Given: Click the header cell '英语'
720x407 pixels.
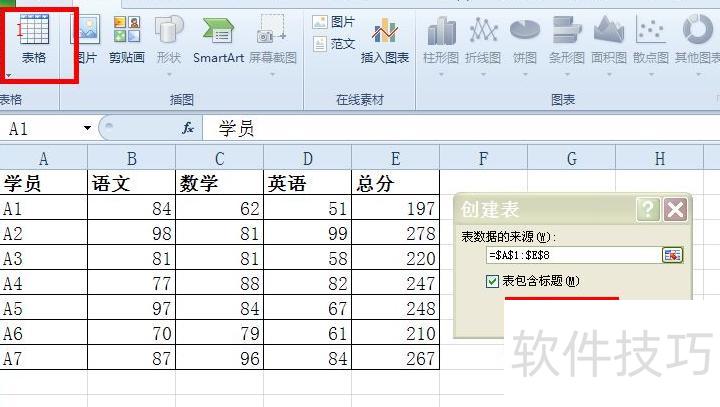Looking at the screenshot, I should click(308, 183).
